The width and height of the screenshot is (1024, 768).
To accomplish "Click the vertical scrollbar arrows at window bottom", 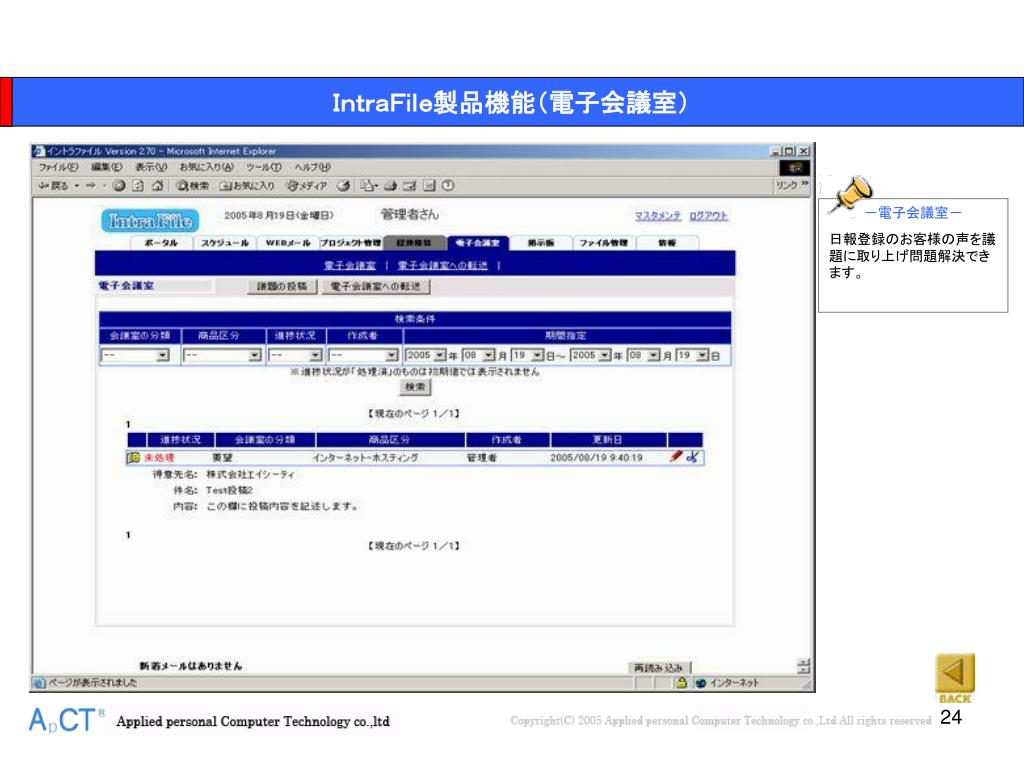I will (803, 665).
